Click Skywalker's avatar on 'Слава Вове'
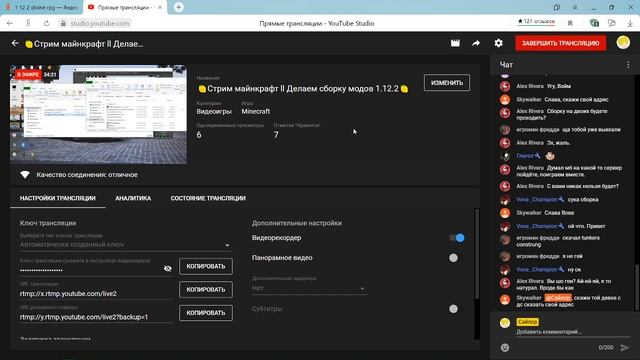The width and height of the screenshot is (640, 360). 505,213
